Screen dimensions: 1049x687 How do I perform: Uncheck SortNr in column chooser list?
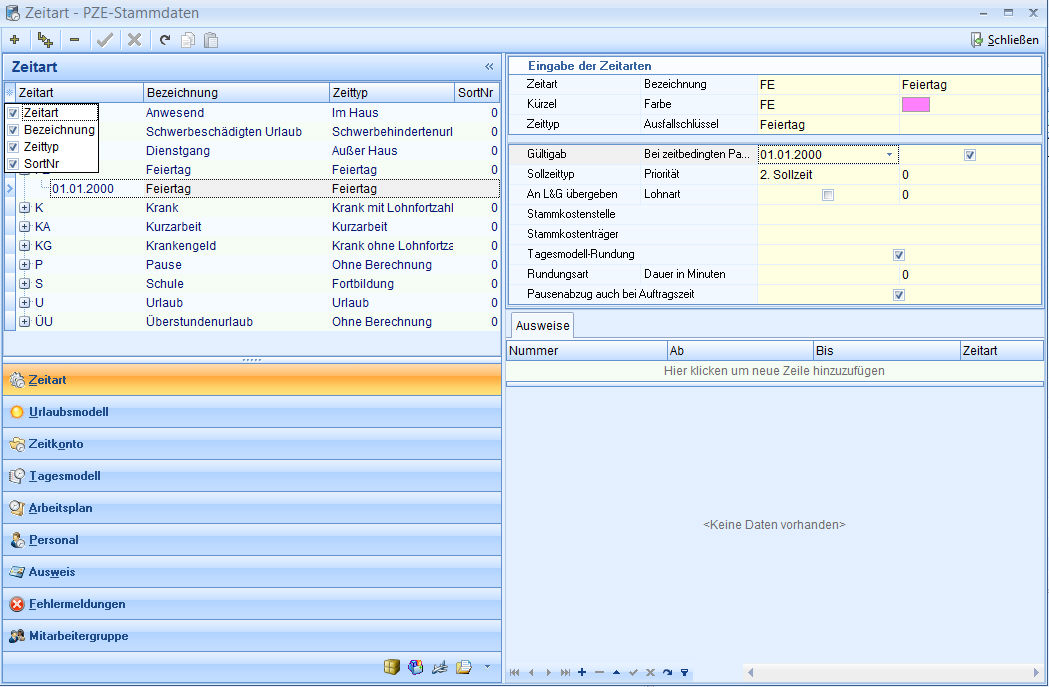(x=13, y=163)
